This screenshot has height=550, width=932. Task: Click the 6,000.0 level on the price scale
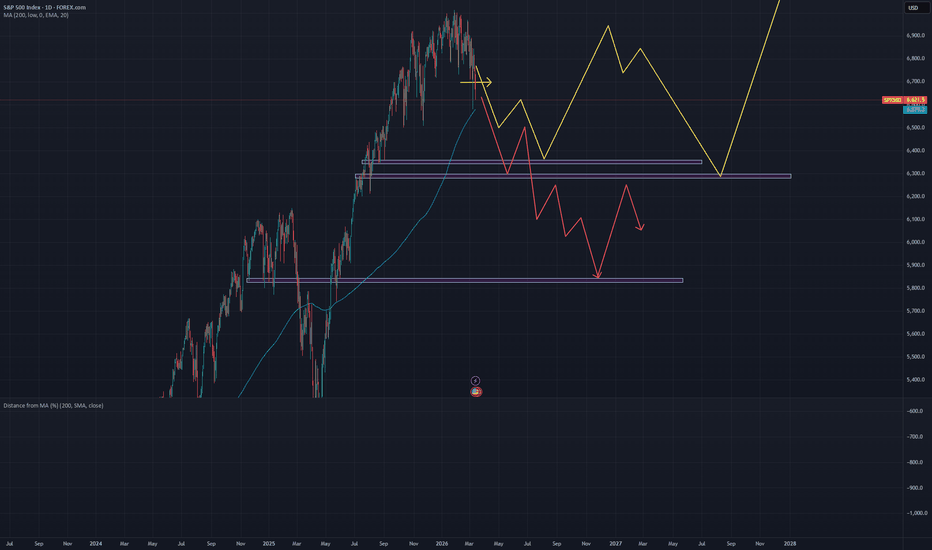tap(912, 242)
